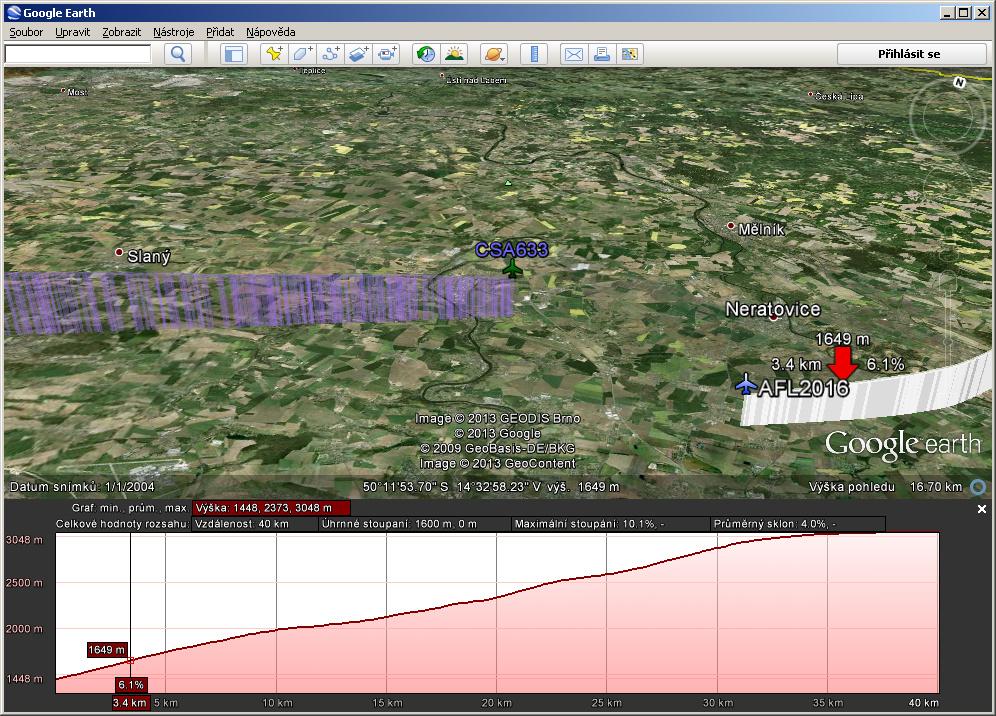Click the Slaný placemark dot
Screen dimensions: 996x716
pyautogui.click(x=119, y=252)
